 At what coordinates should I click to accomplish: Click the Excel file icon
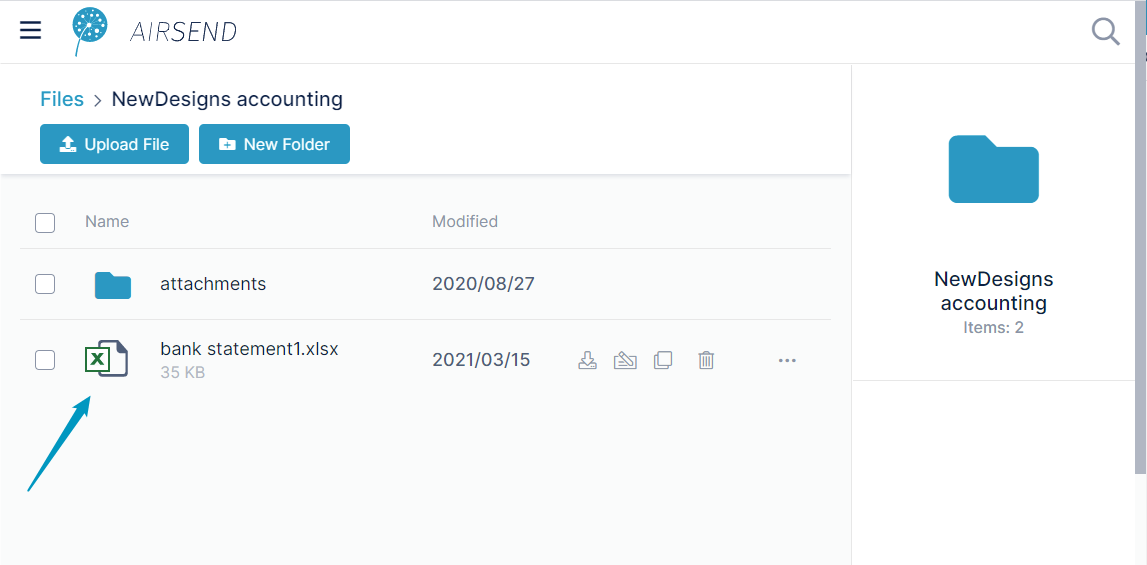click(x=106, y=359)
